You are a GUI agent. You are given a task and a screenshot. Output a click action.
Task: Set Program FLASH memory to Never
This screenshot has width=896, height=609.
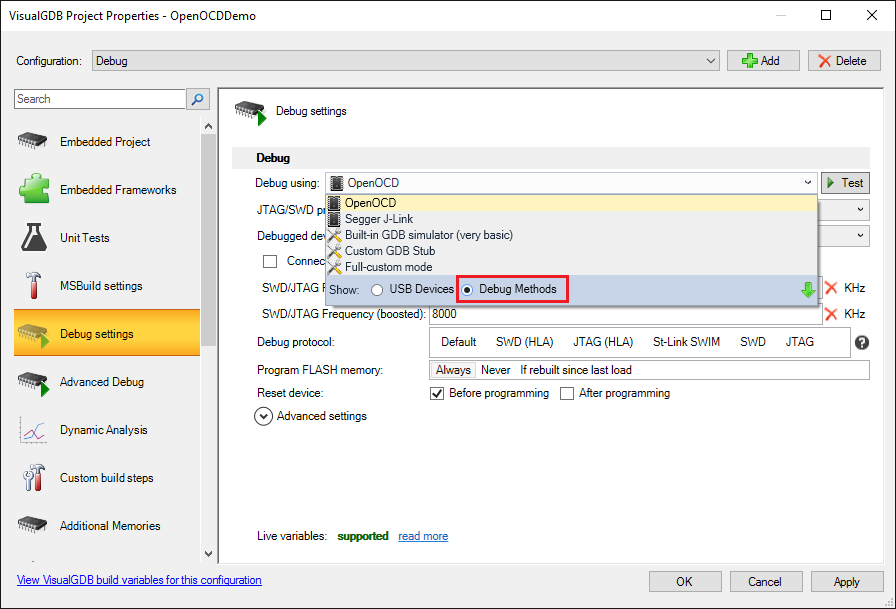click(495, 370)
